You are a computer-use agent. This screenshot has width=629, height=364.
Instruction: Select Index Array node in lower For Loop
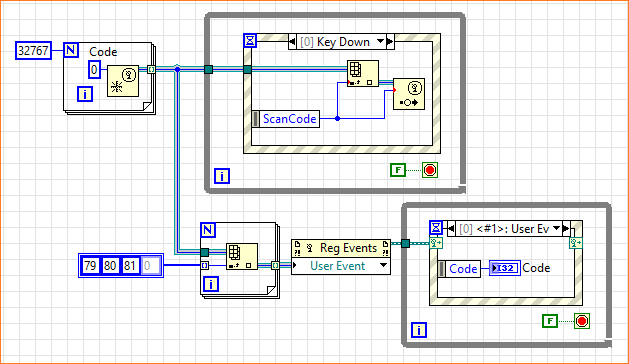(242, 256)
